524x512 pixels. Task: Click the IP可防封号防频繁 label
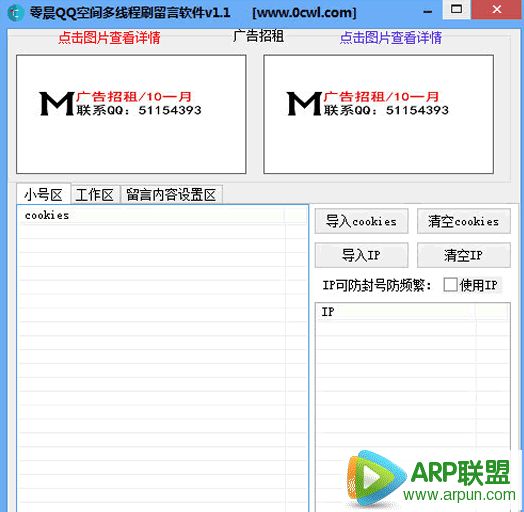tap(377, 285)
